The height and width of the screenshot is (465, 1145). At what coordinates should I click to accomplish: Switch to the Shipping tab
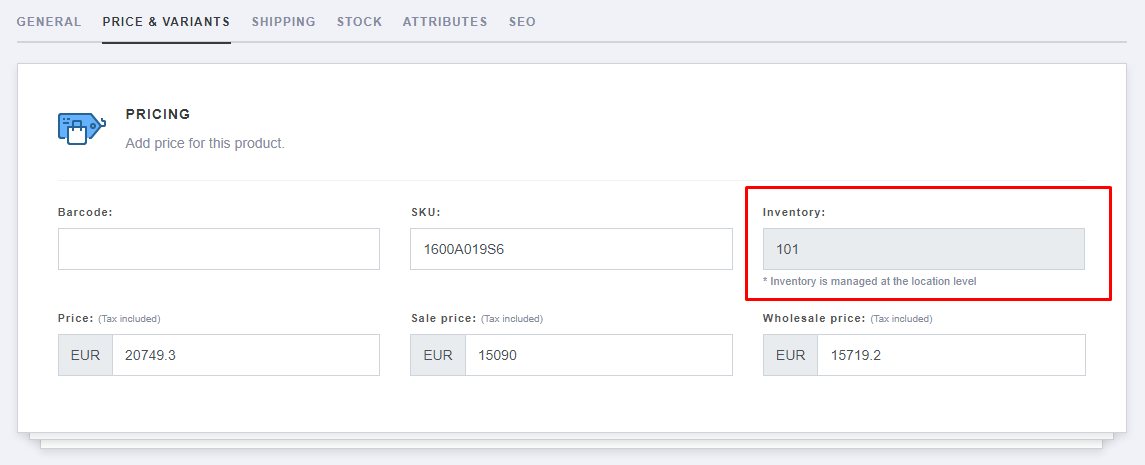[x=284, y=22]
